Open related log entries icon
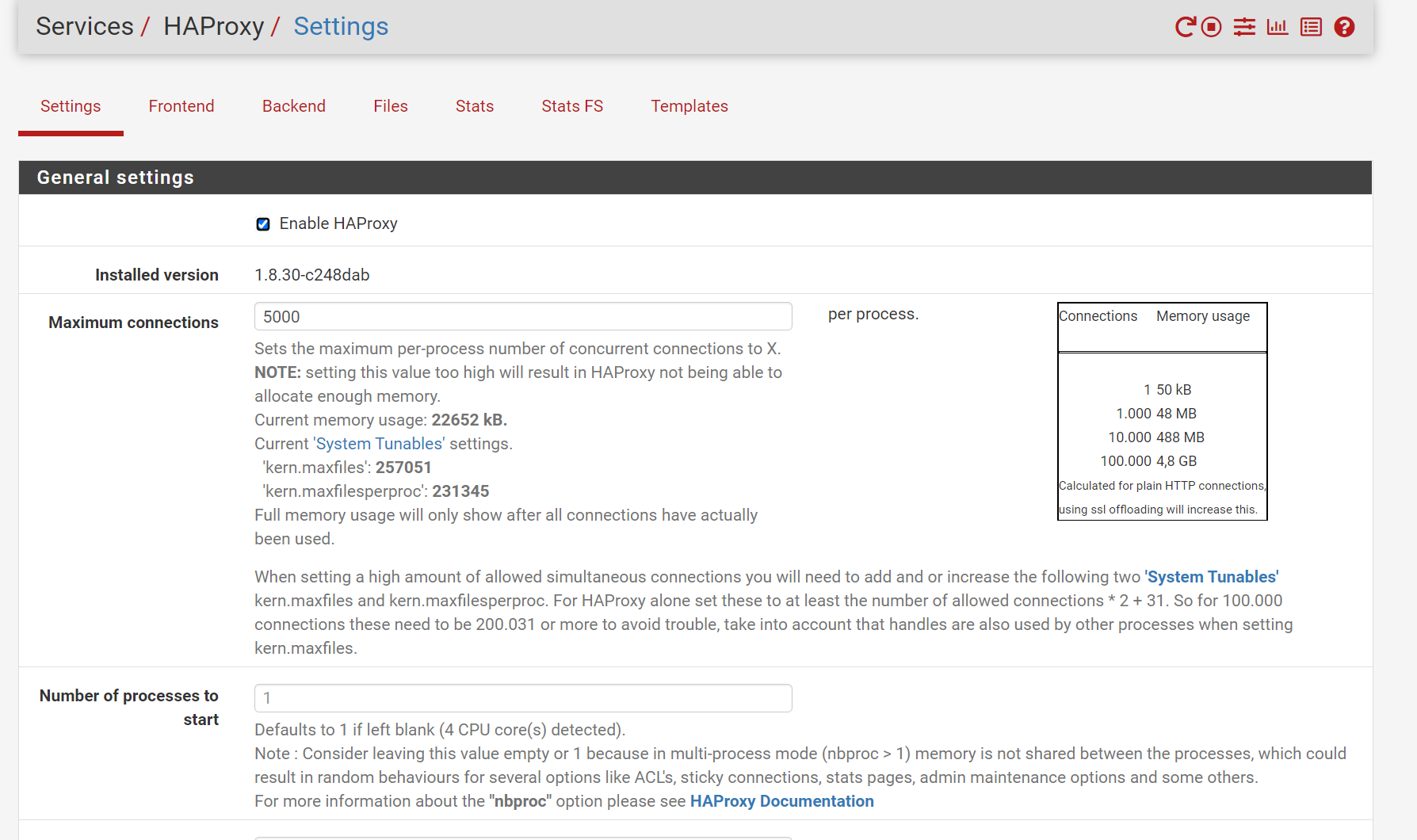Viewport: 1417px width, 840px height. tap(1311, 27)
